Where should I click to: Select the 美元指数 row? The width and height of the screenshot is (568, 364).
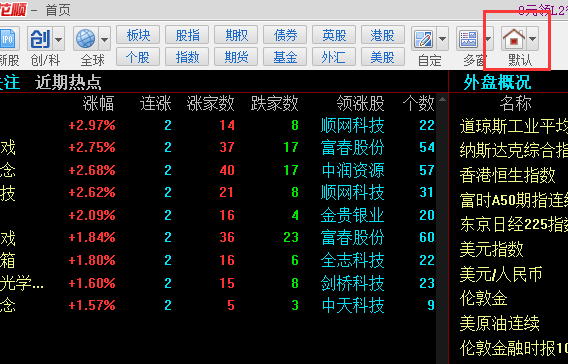492,249
